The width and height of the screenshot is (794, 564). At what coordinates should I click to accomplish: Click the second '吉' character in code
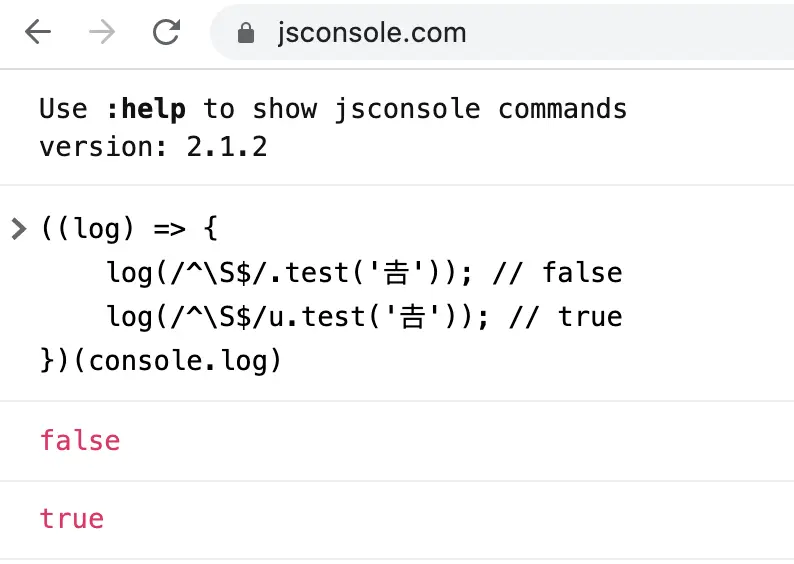pos(413,317)
